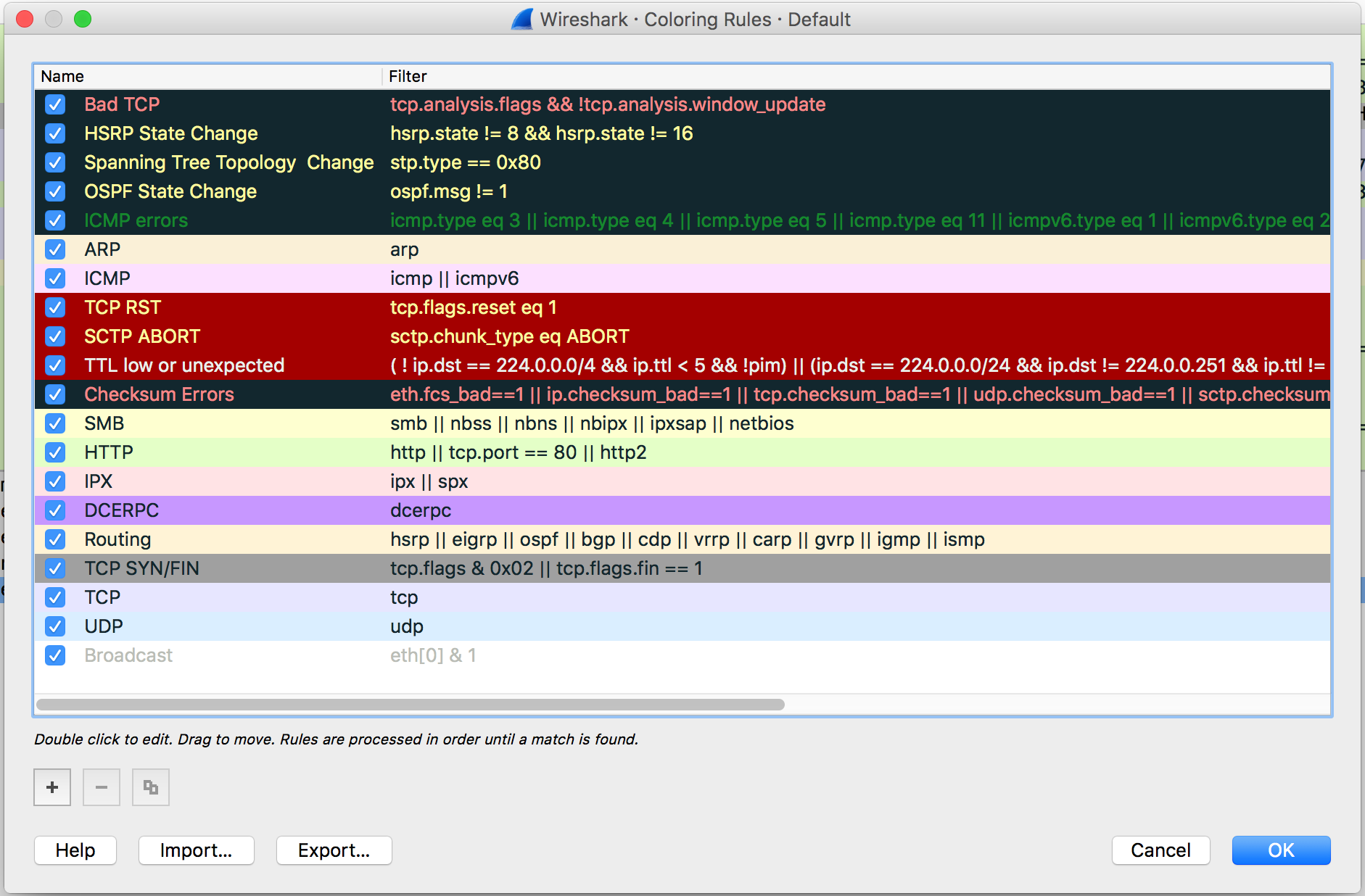1365x896 pixels.
Task: Disable the HTTP coloring rule checkbox
Action: point(55,452)
